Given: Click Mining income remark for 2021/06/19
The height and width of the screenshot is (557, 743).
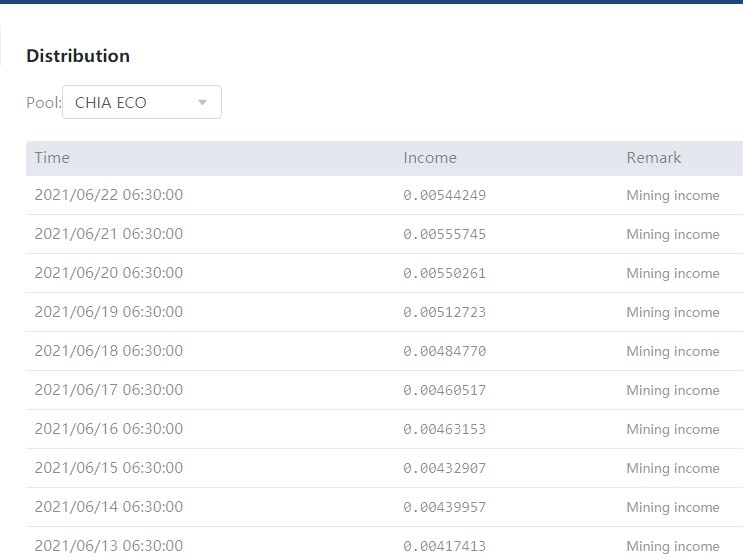Looking at the screenshot, I should point(673,312).
